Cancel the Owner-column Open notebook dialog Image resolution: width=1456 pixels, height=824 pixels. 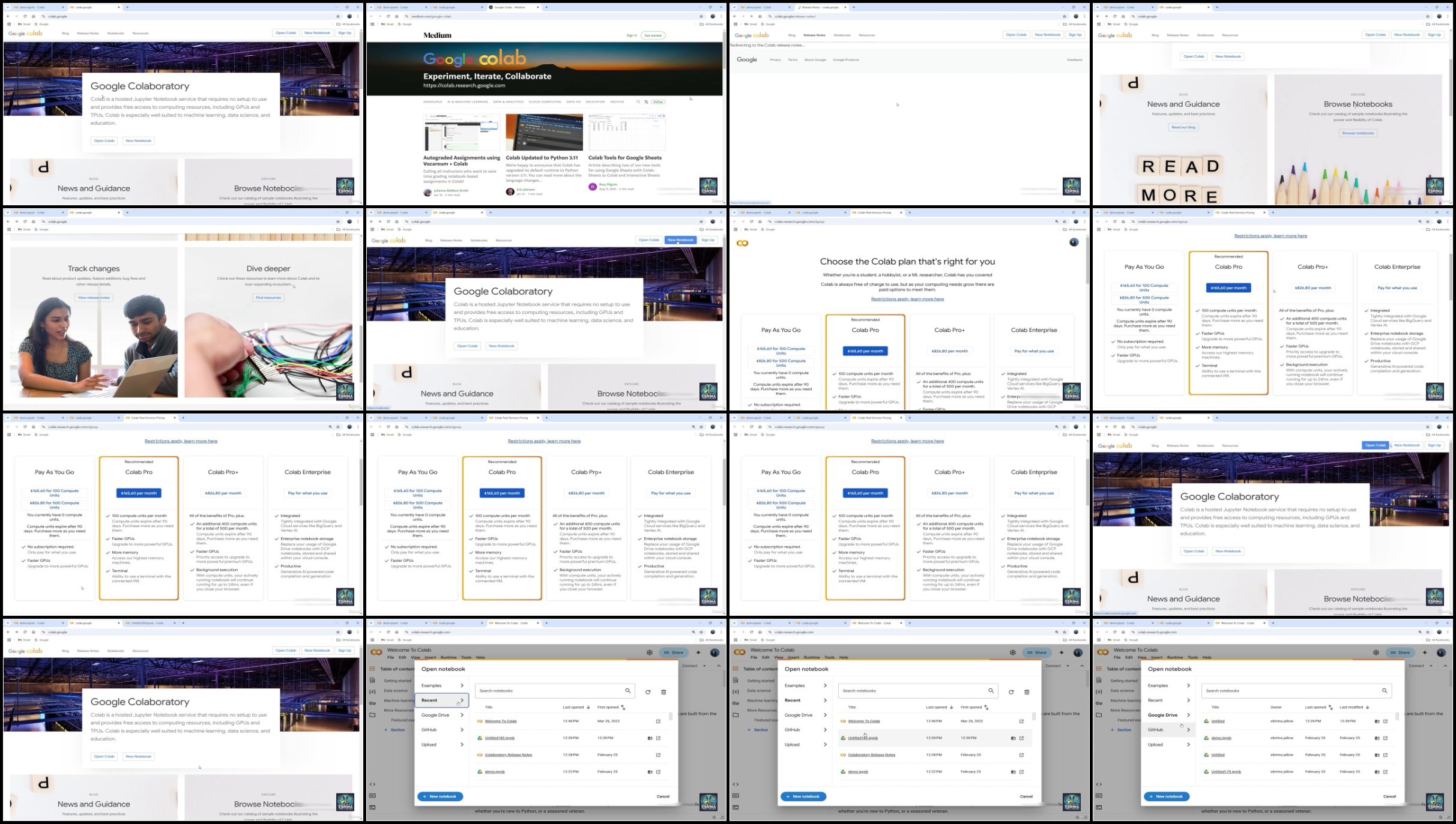[x=1389, y=796]
